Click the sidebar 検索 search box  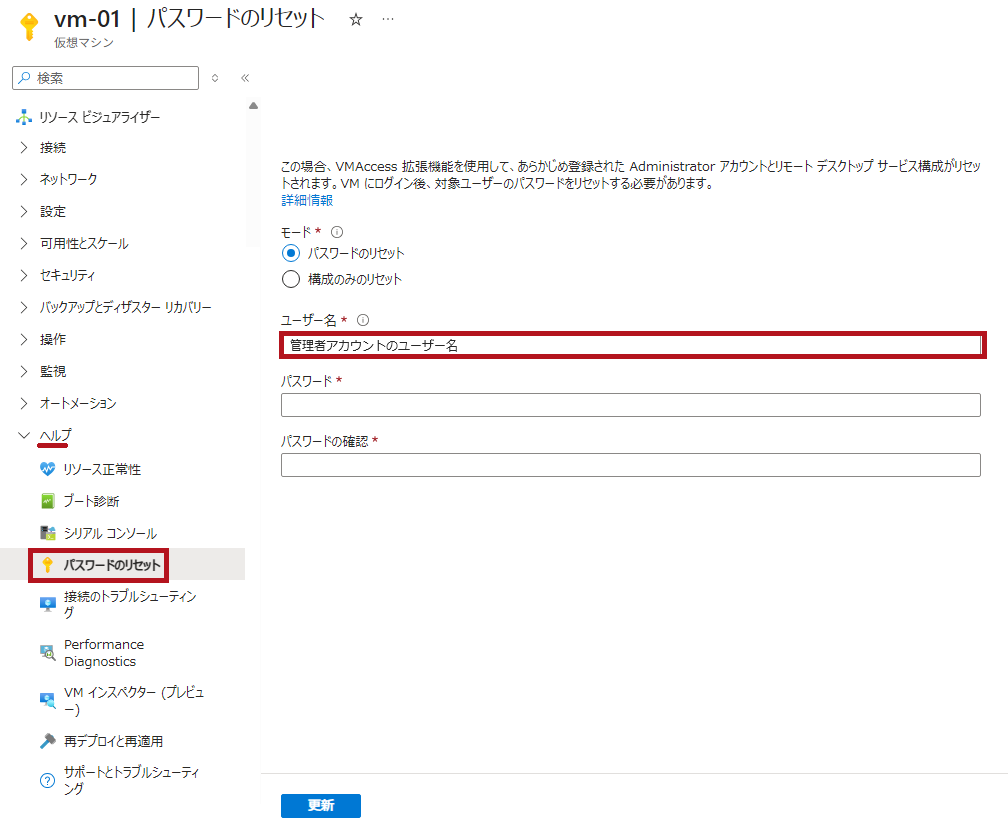[x=105, y=78]
